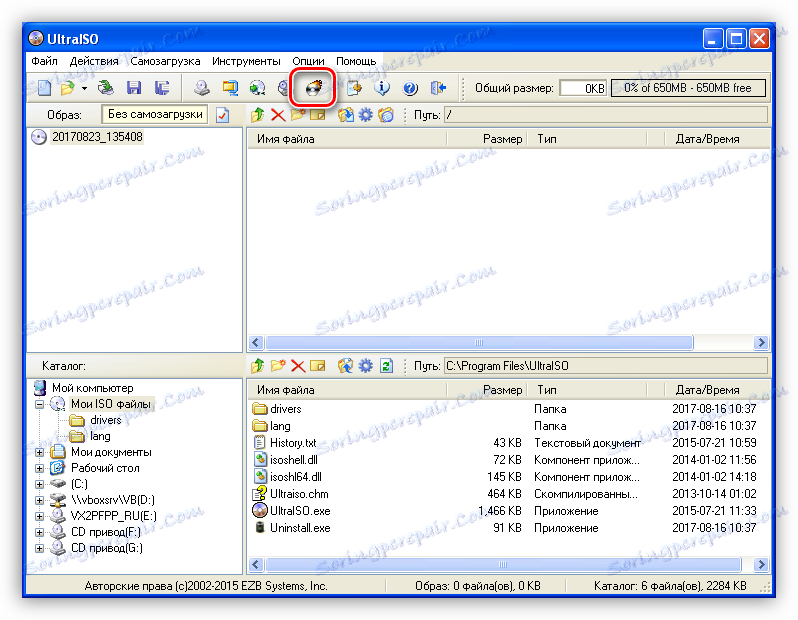The image size is (798, 620).
Task: Click the boot info checkmark icon
Action: pos(222,115)
